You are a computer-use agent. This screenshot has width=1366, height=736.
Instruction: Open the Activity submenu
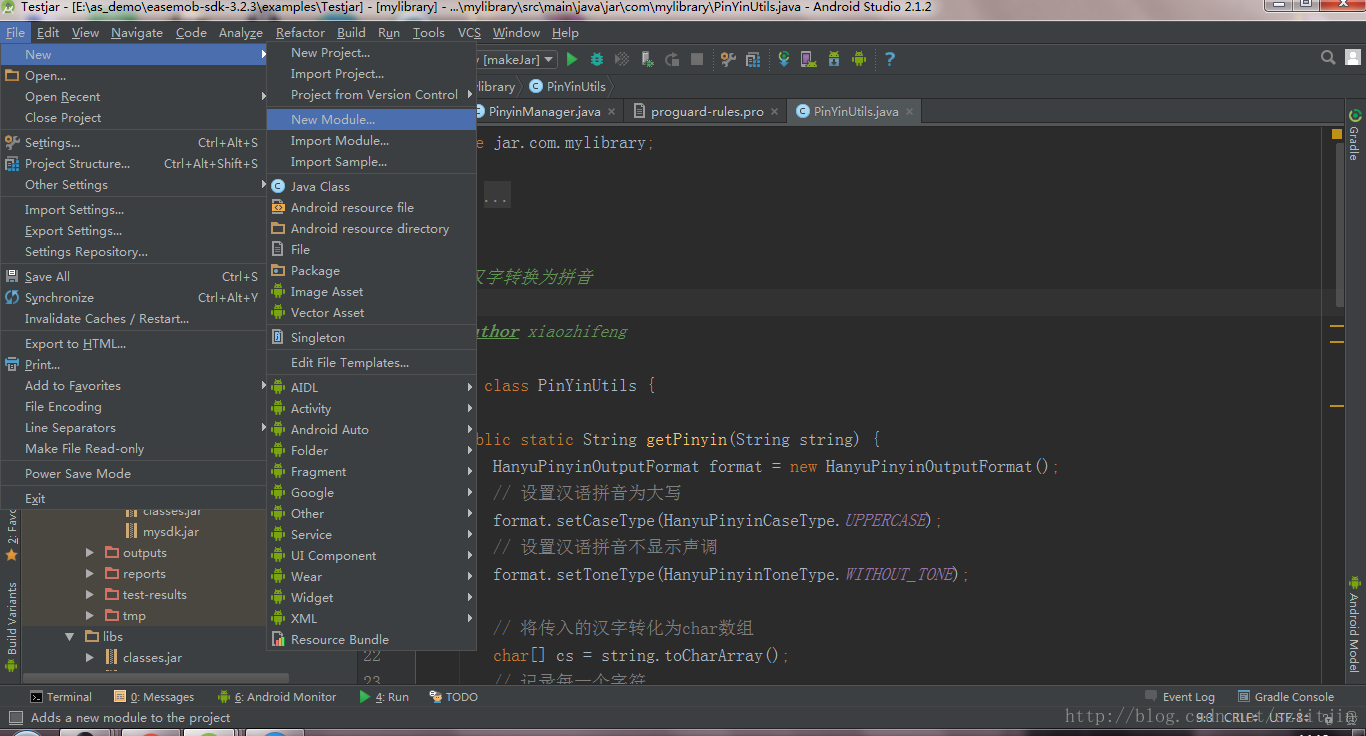(x=371, y=408)
